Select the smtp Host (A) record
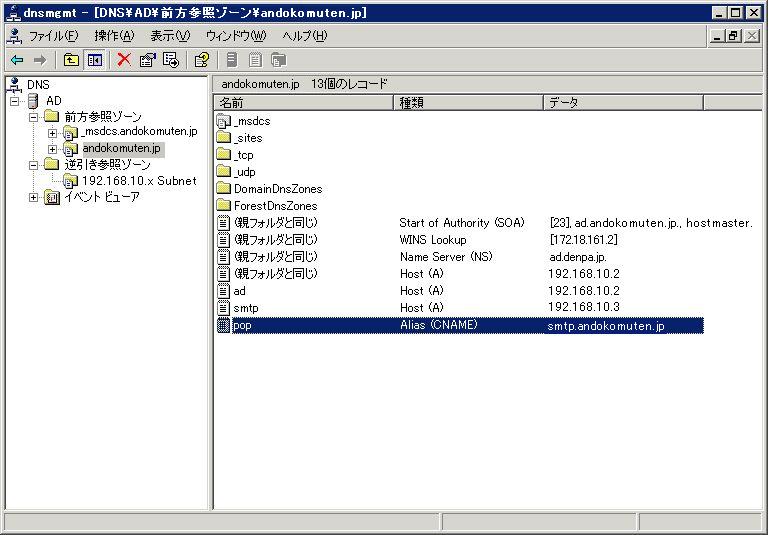768x535 pixels. [245, 308]
